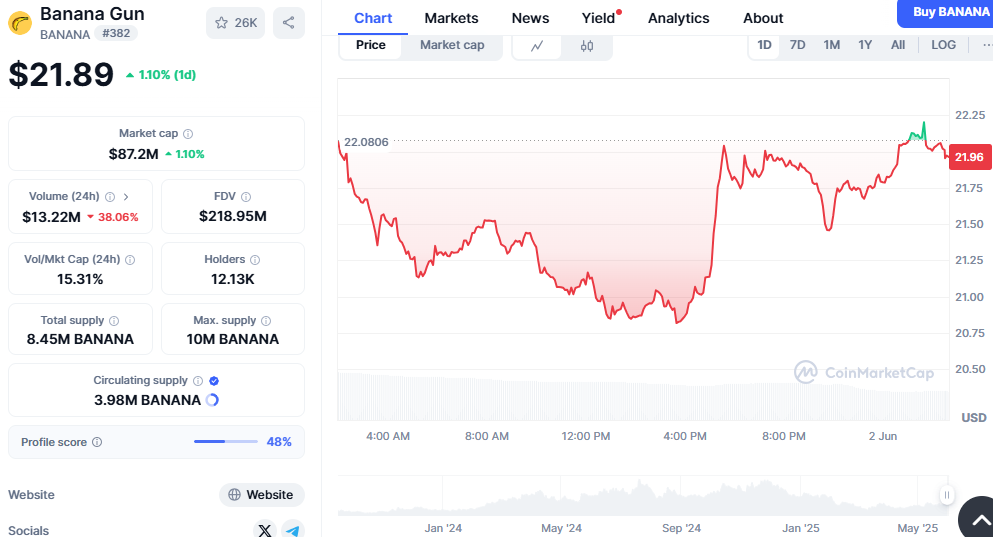Viewport: 993px width, 537px height.
Task: Switch to line chart icon
Action: click(x=537, y=45)
